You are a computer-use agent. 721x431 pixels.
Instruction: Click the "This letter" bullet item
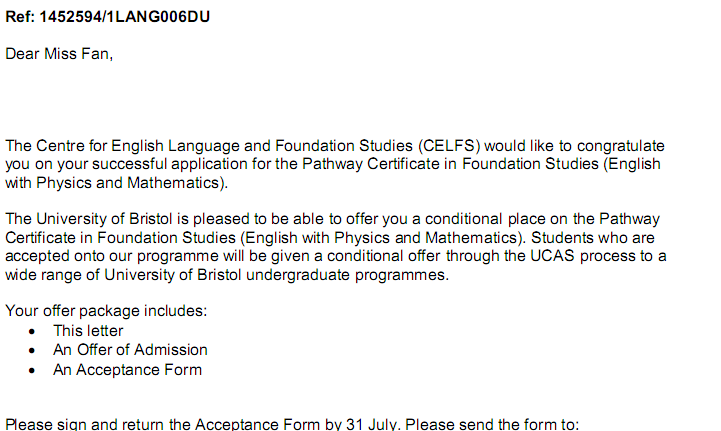(89, 330)
